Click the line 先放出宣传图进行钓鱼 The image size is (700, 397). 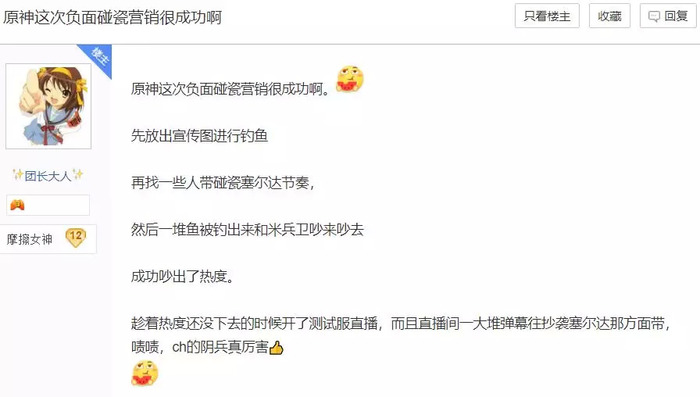tap(199, 136)
